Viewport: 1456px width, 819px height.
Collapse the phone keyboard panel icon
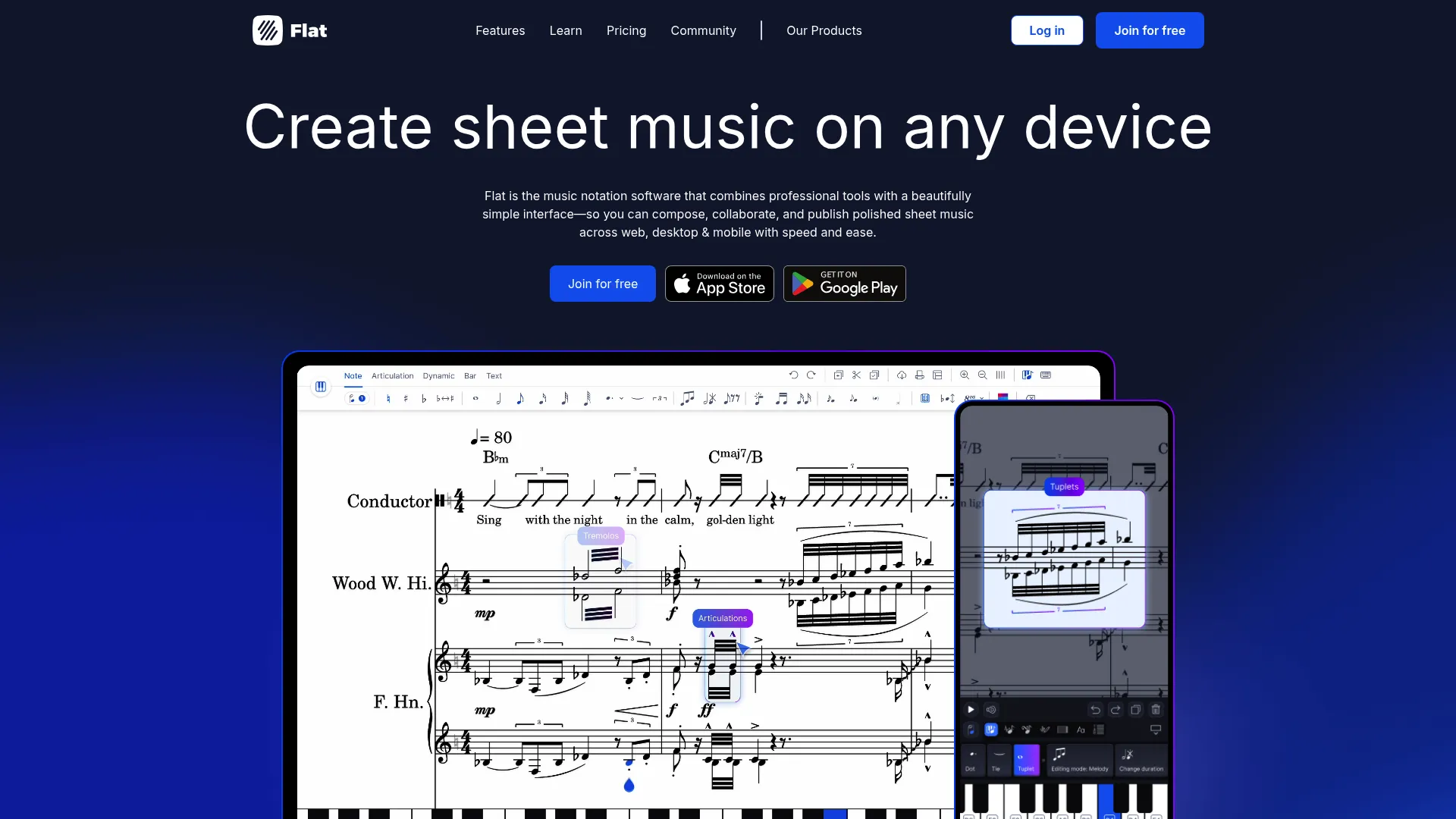(1156, 730)
